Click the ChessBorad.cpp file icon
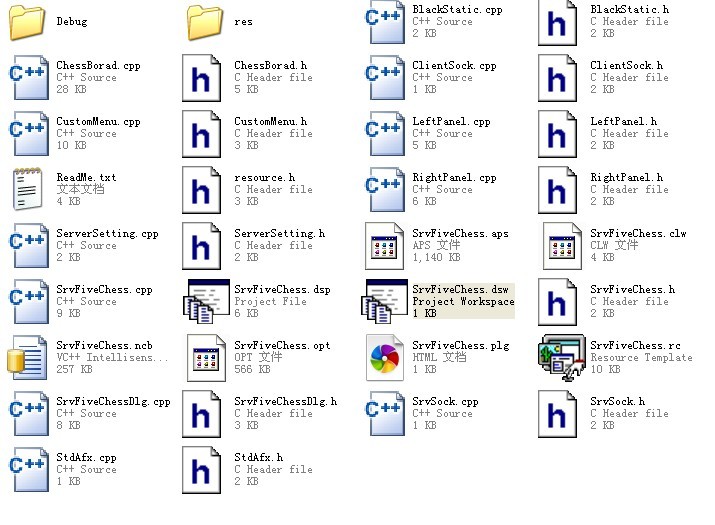Screen dimensions: 715x525 (x=29, y=78)
